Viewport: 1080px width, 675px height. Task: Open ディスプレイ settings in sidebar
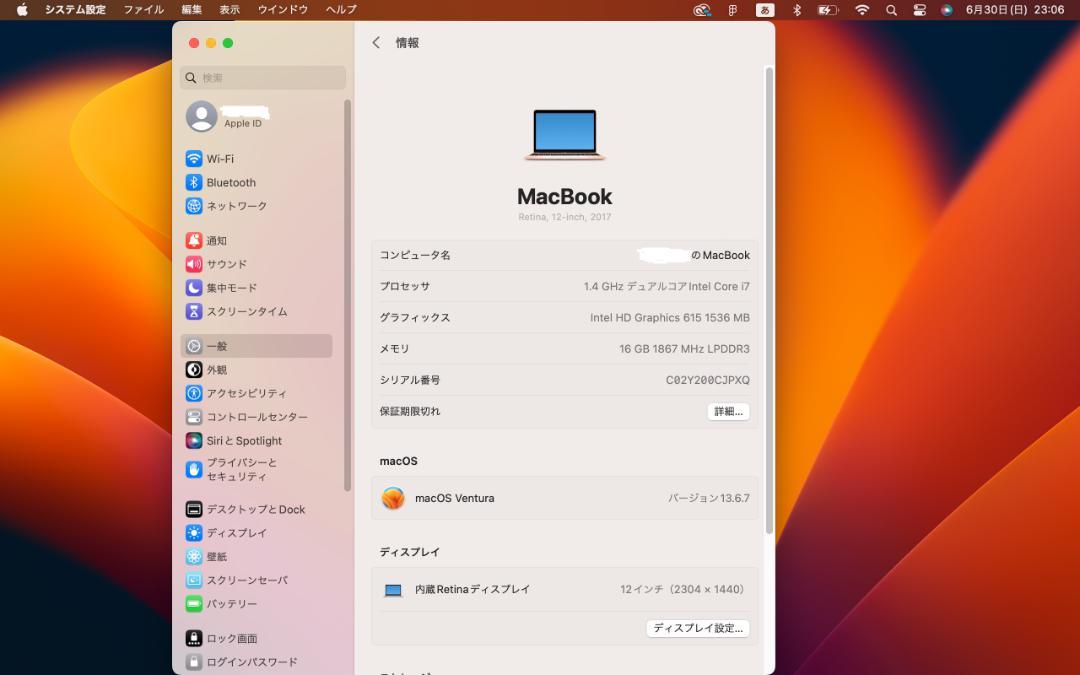[x=256, y=533]
